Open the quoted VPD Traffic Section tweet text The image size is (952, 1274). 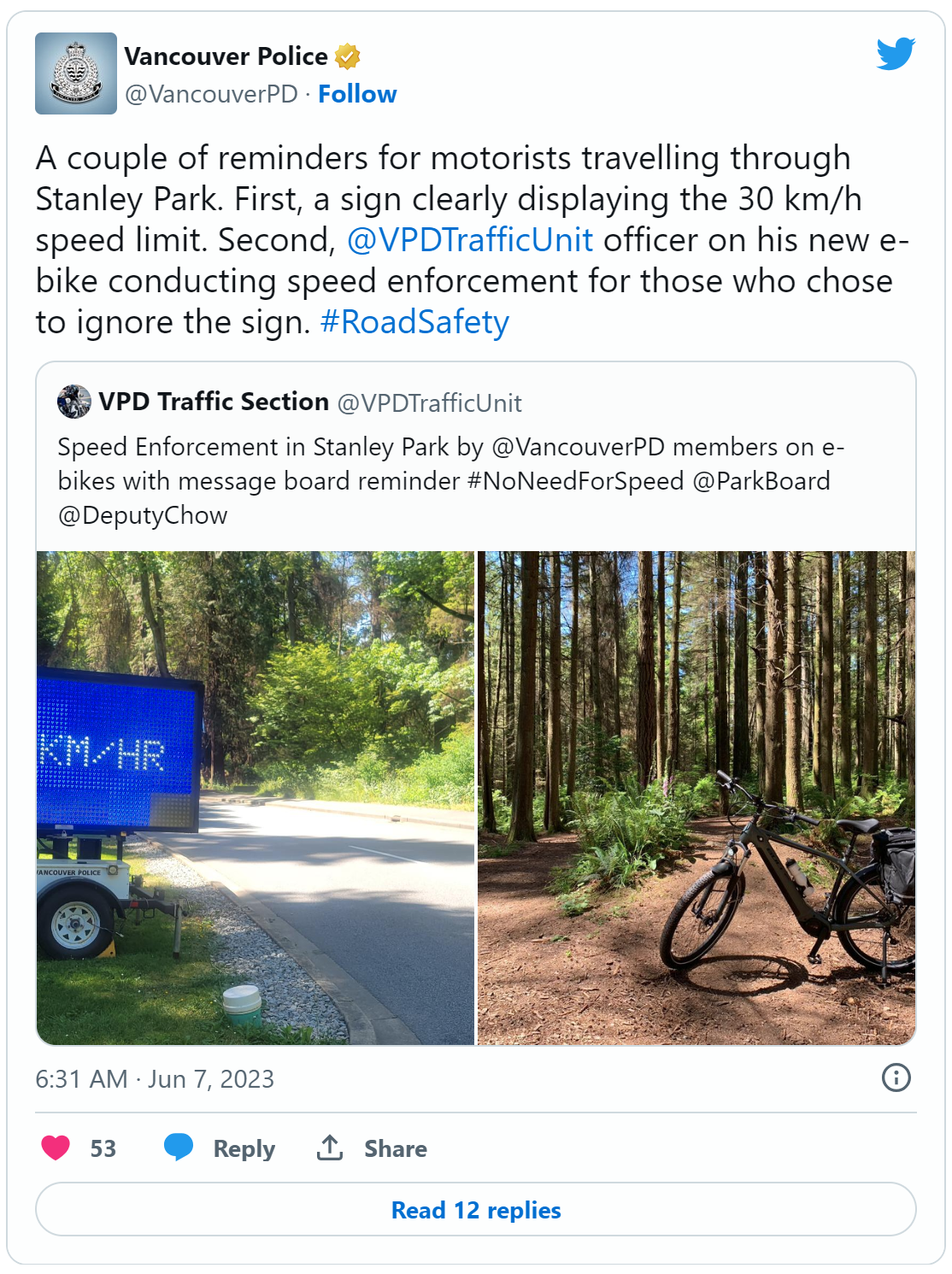pyautogui.click(x=450, y=481)
